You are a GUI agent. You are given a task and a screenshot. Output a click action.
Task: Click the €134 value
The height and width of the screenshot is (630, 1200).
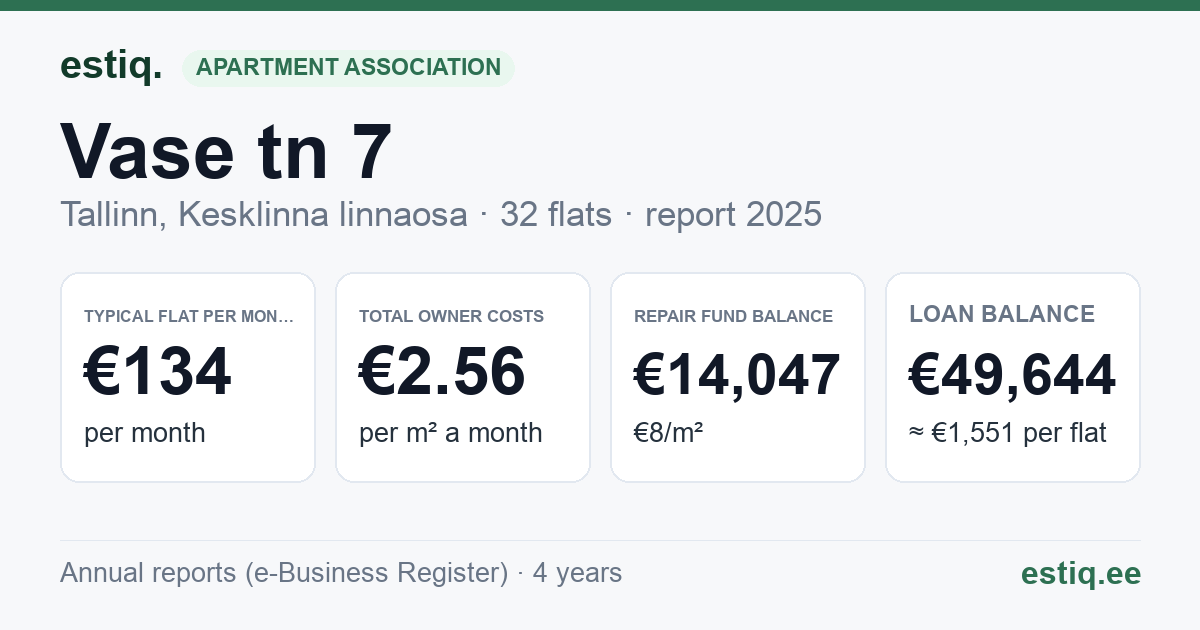pyautogui.click(x=158, y=373)
